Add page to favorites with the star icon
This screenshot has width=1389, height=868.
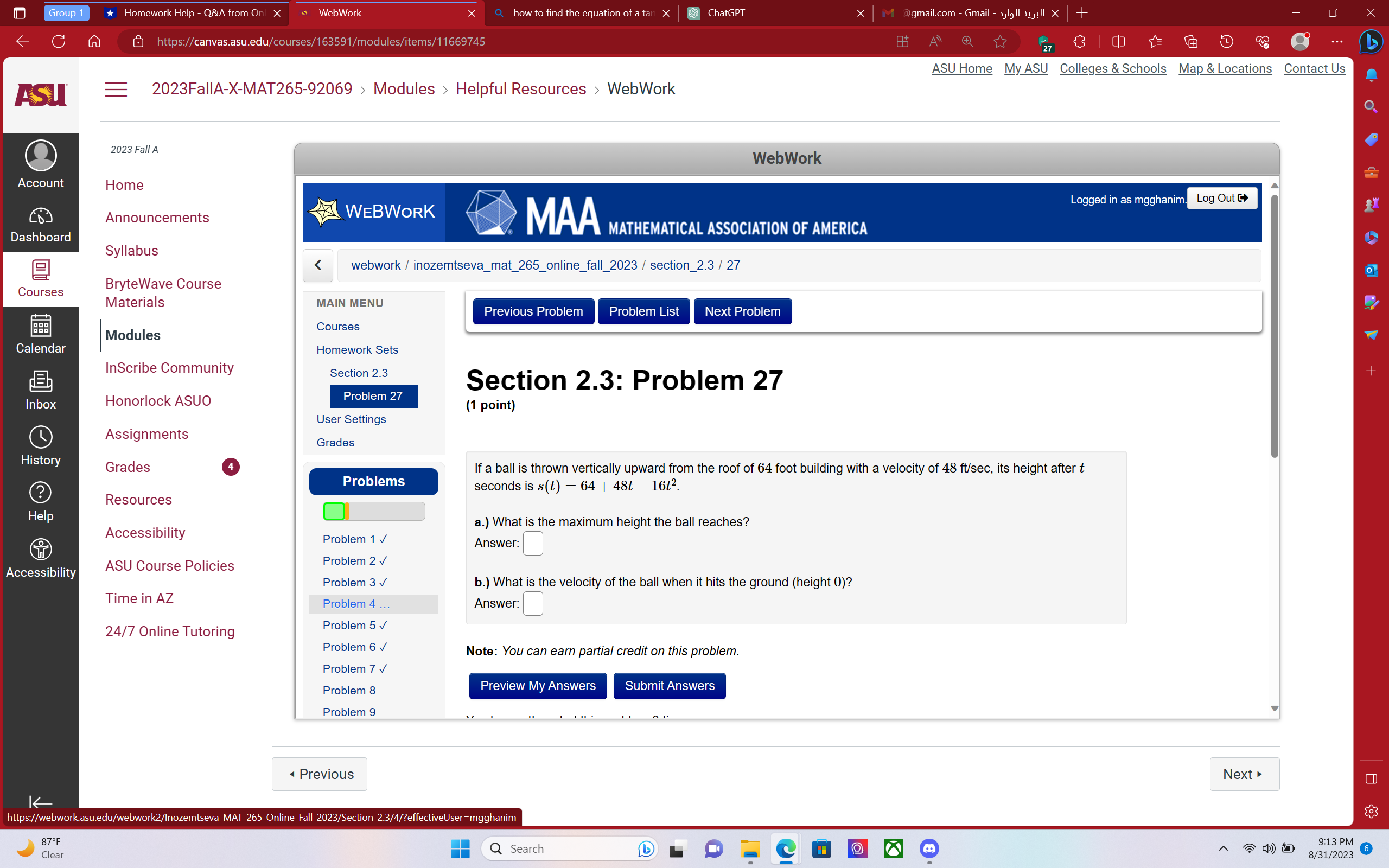(x=1000, y=41)
